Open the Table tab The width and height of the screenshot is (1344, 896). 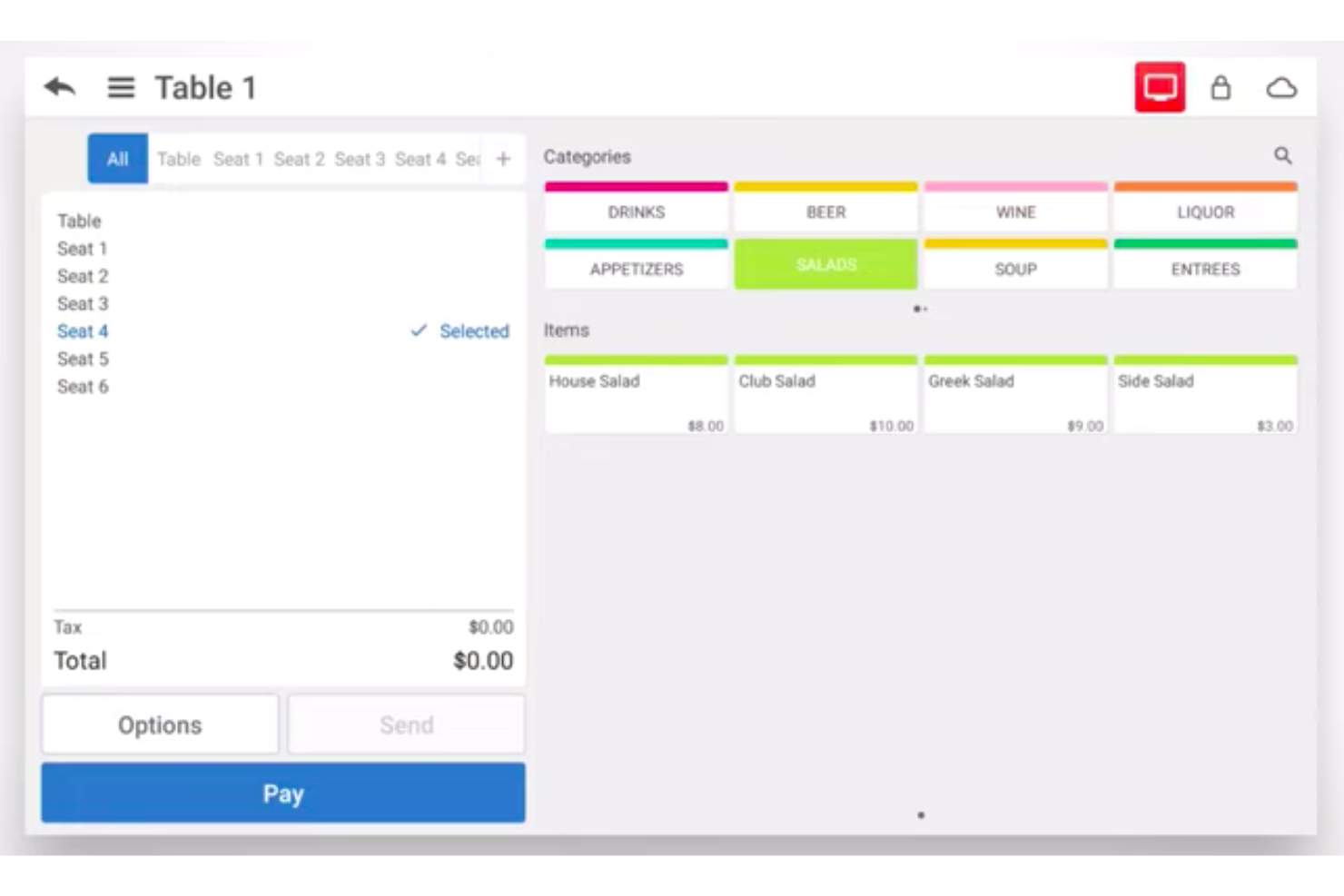[x=178, y=158]
